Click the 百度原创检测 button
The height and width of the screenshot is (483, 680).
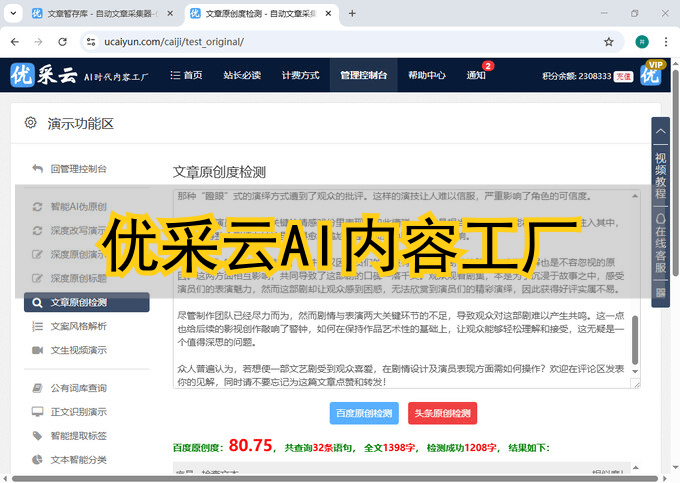click(364, 413)
